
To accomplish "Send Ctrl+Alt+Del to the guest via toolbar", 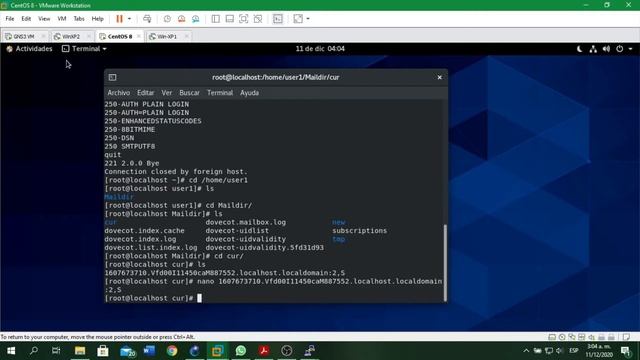I will coord(147,19).
